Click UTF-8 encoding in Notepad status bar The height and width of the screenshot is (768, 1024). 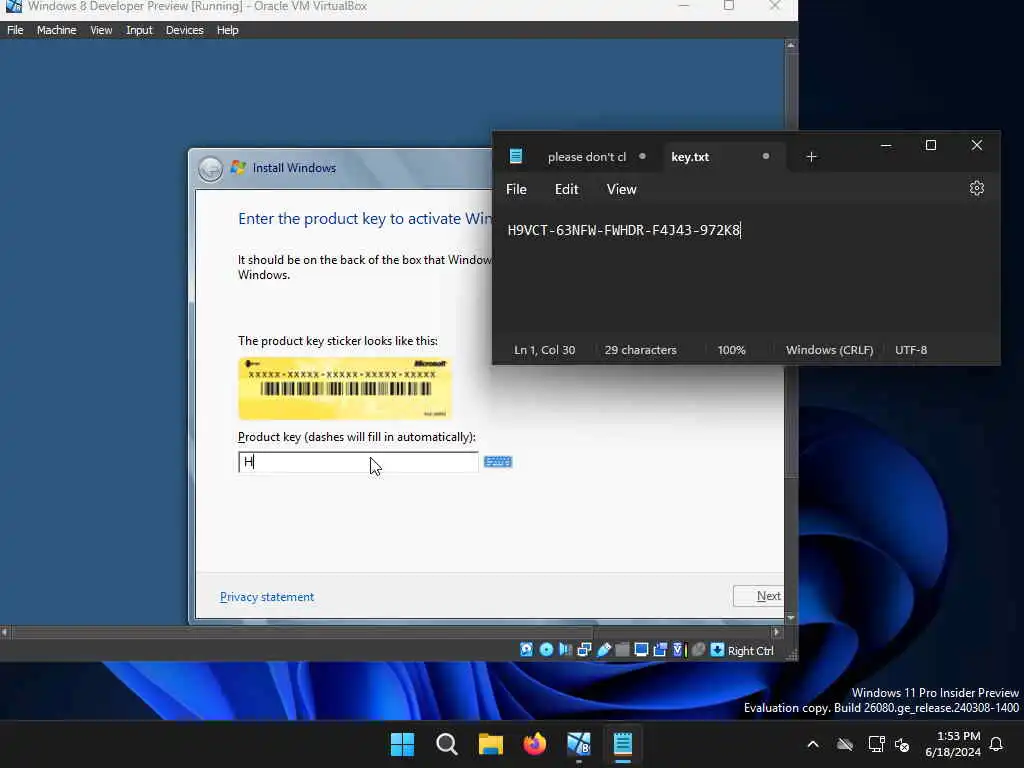[x=910, y=350]
